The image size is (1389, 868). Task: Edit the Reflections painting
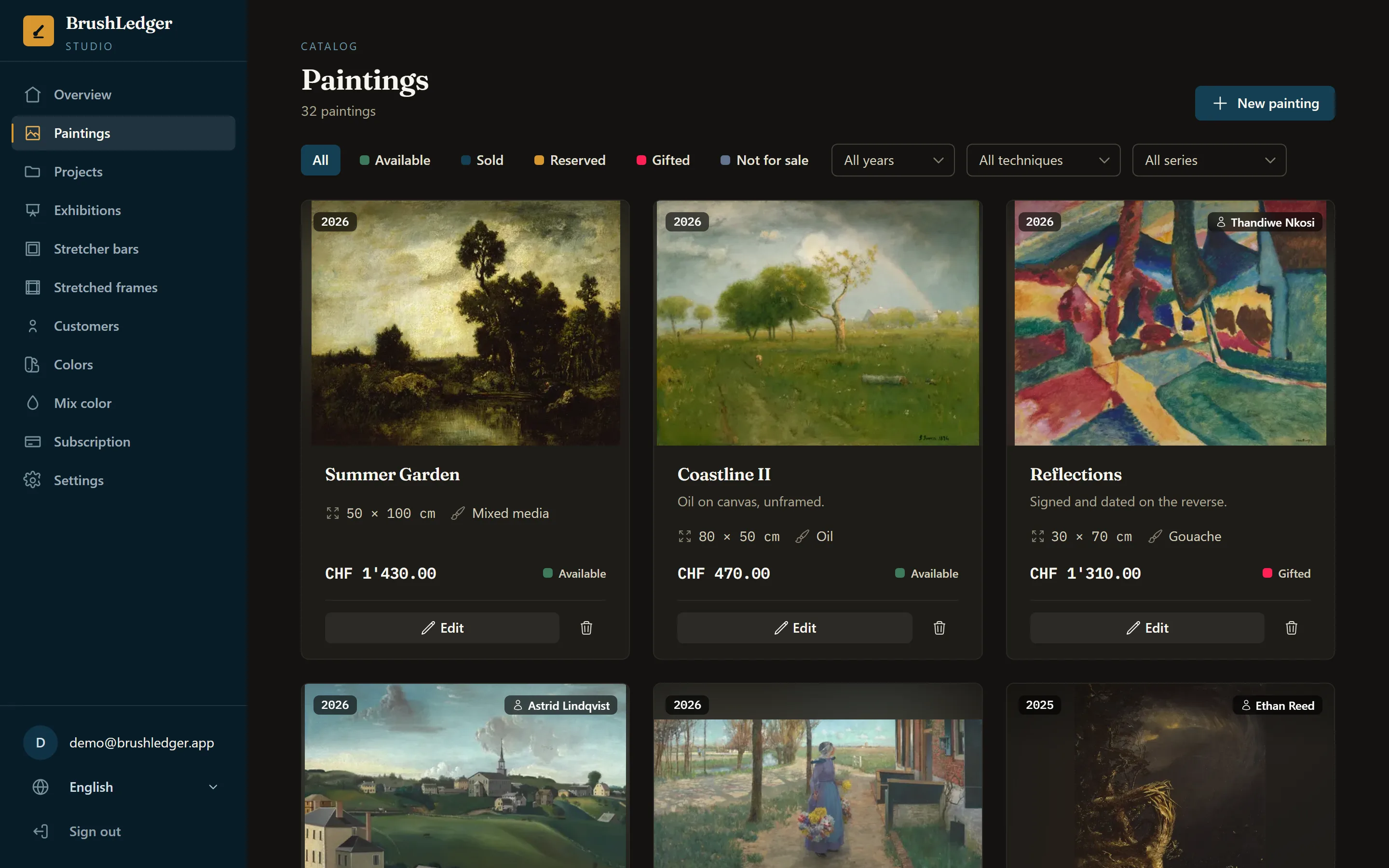point(1147,627)
